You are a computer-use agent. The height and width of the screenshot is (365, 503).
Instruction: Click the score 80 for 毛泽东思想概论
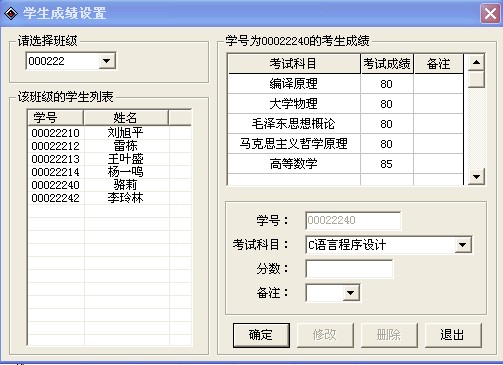click(387, 124)
